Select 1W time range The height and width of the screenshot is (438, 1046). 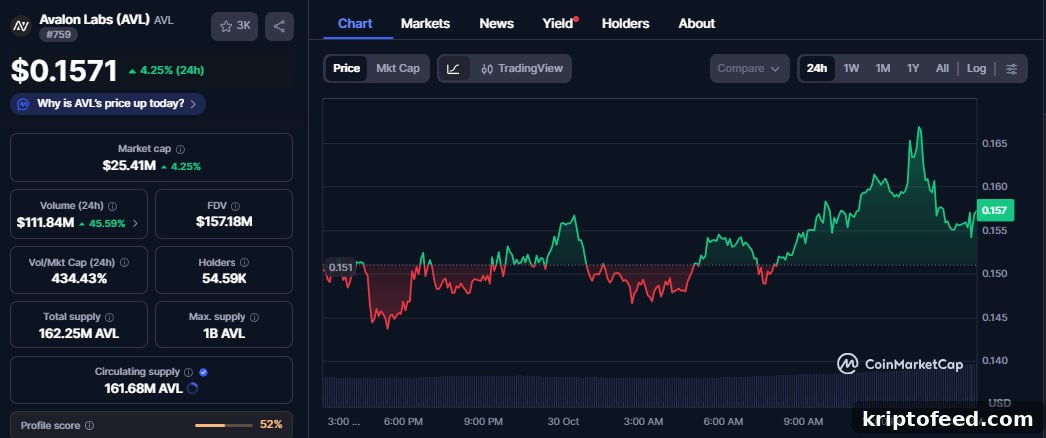[x=851, y=69]
